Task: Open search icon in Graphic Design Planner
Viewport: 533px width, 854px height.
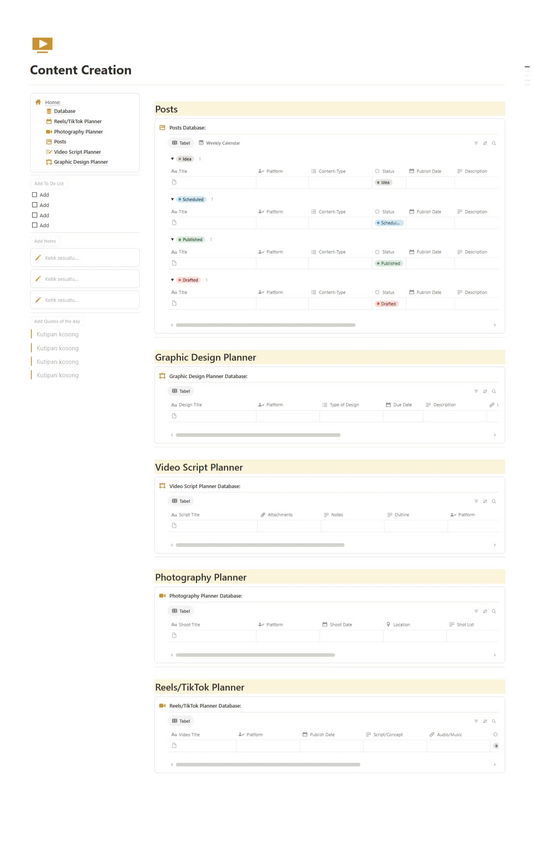Action: 494,392
